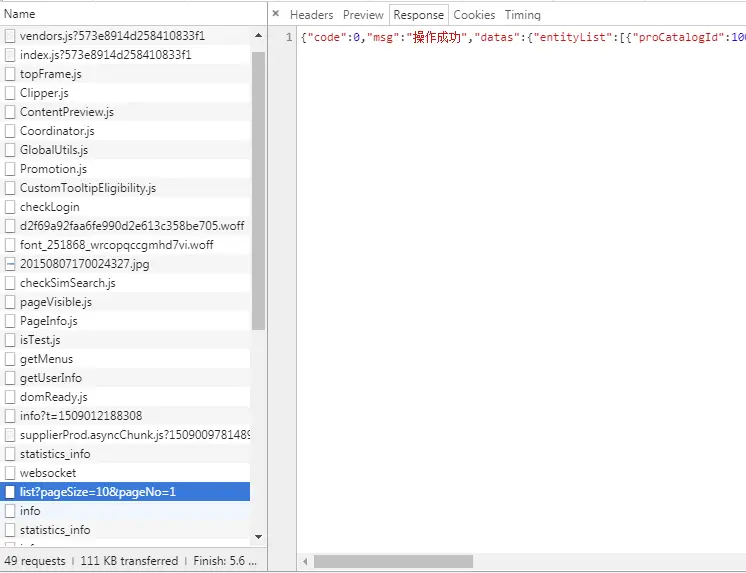Select the list?pageSize=10&pageNo=1 request

tap(125, 492)
